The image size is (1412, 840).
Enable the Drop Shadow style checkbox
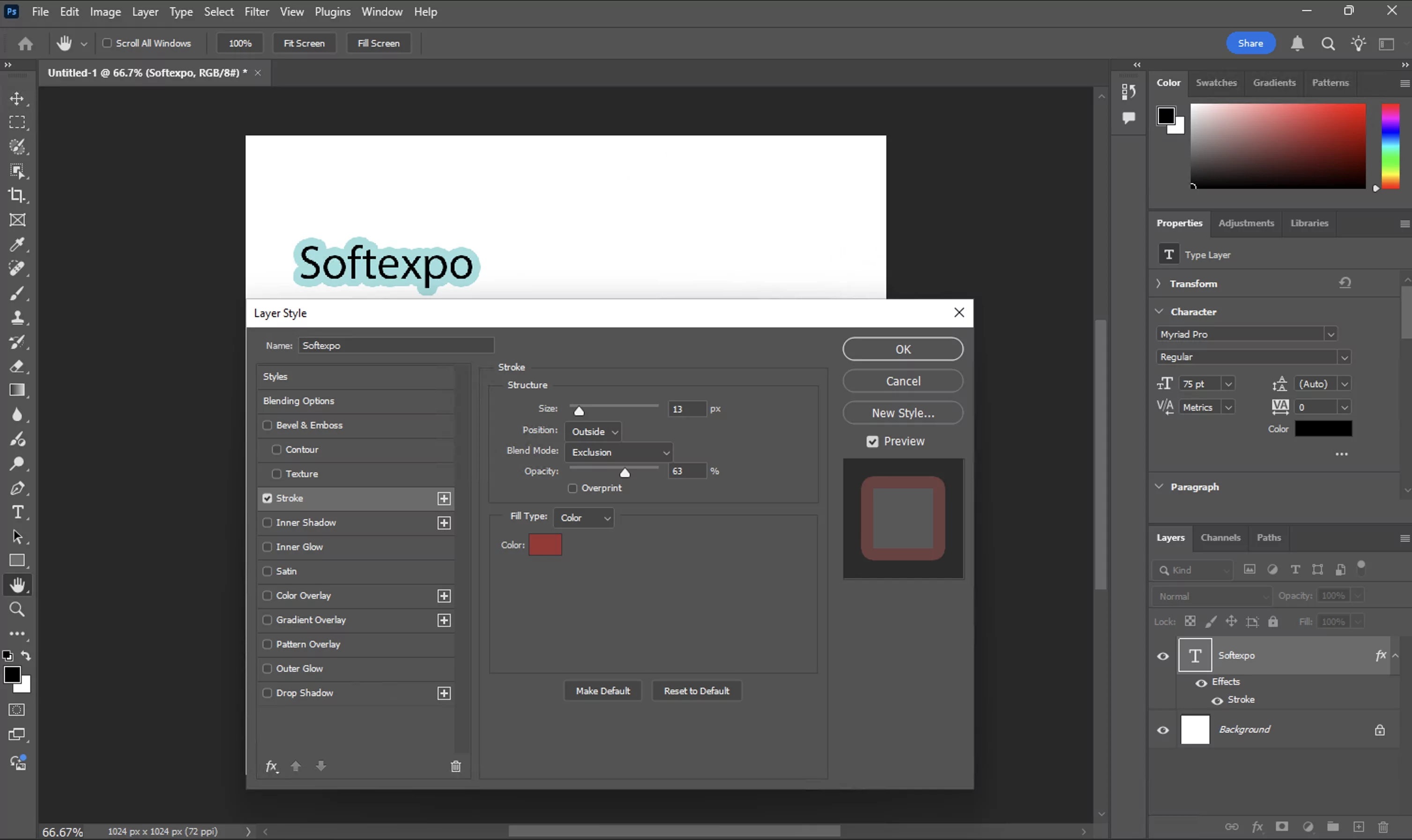268,692
